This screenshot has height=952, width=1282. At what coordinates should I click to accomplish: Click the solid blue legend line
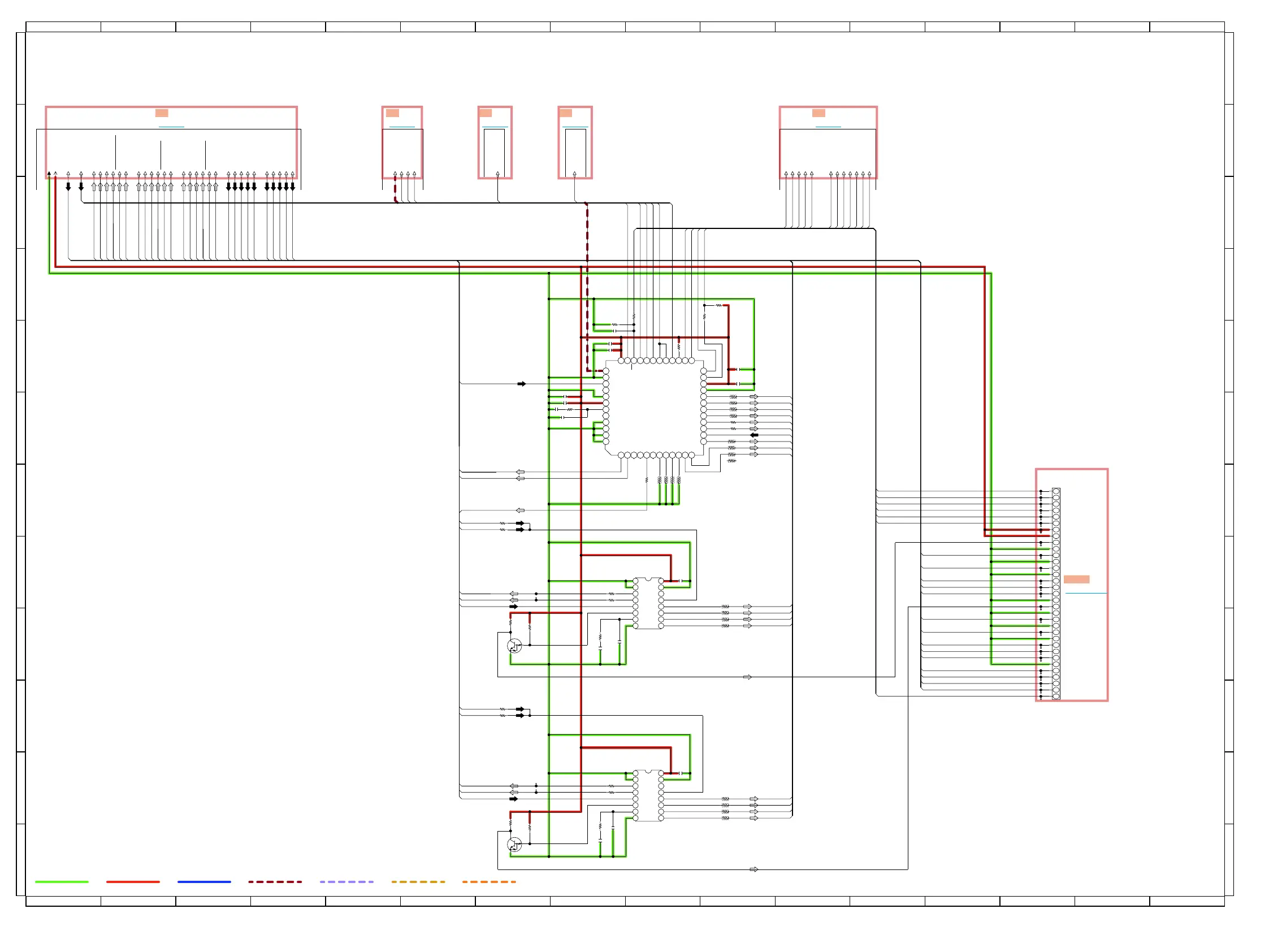click(x=204, y=882)
